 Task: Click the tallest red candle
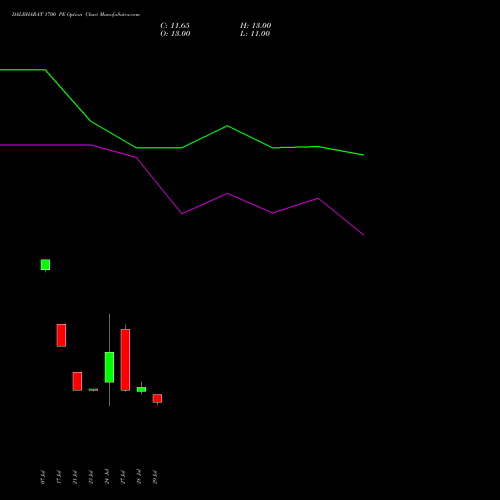click(x=125, y=360)
